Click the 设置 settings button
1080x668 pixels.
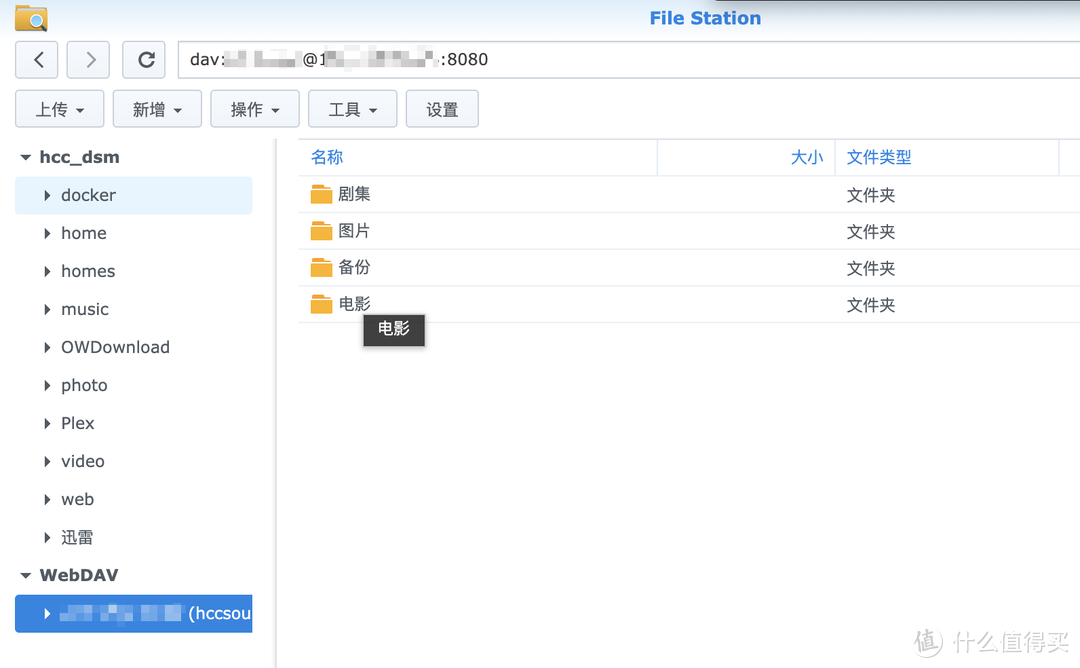tap(442, 109)
